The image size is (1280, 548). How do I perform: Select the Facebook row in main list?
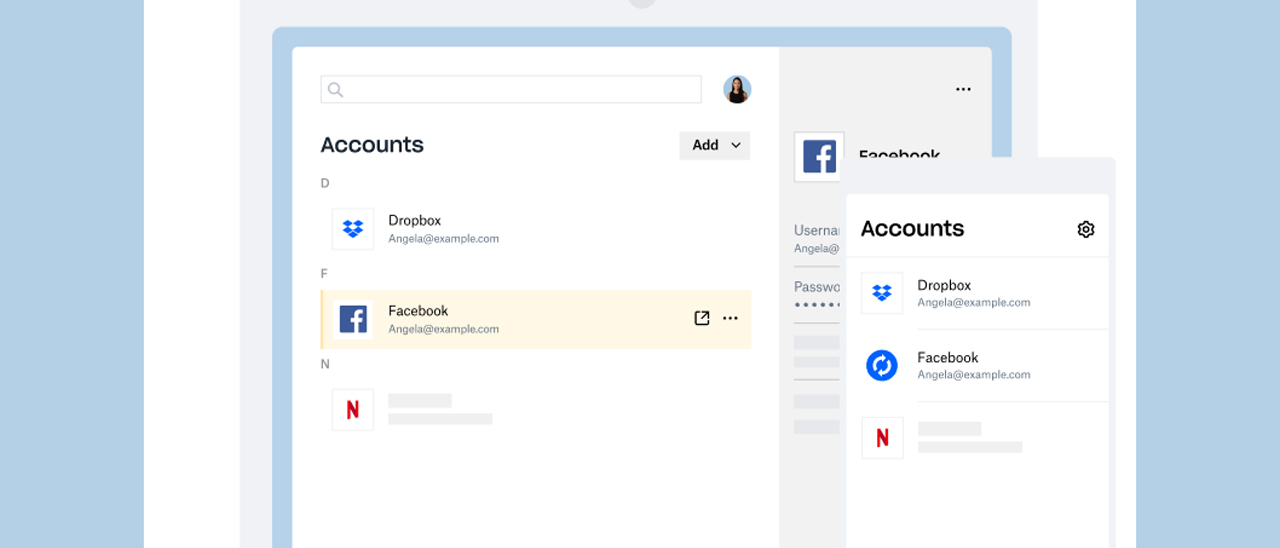coord(535,319)
